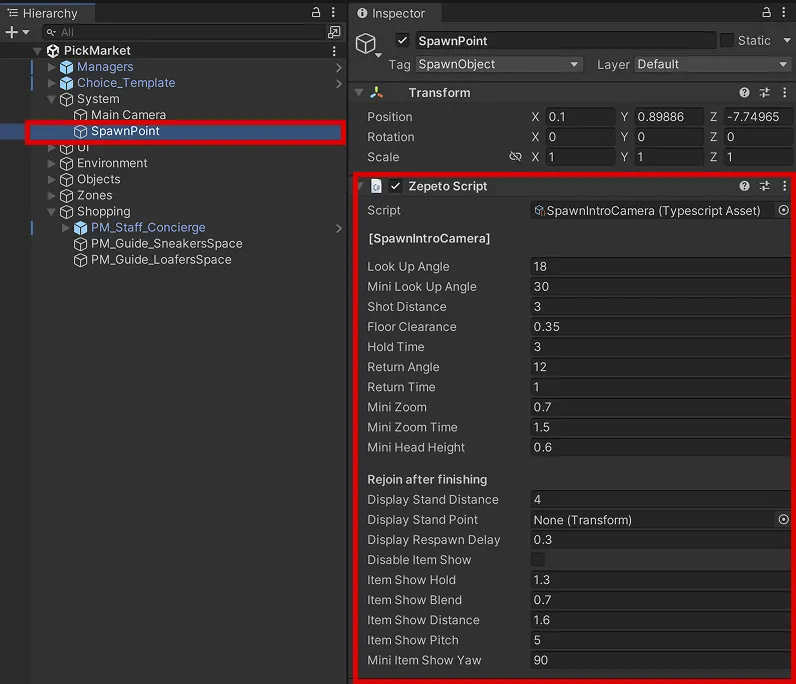Open Transform presets icon

click(764, 92)
